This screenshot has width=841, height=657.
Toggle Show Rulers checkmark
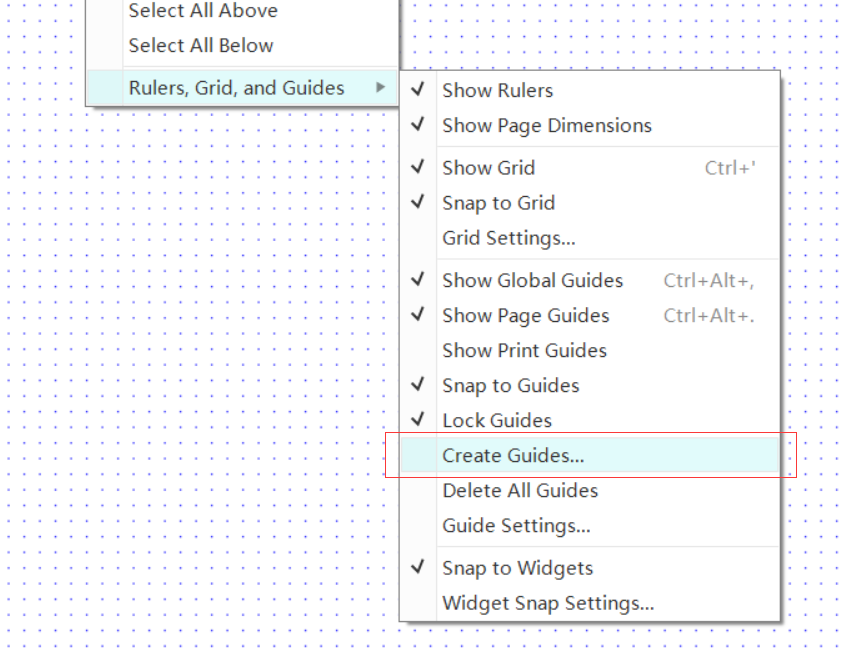pyautogui.click(x=497, y=90)
